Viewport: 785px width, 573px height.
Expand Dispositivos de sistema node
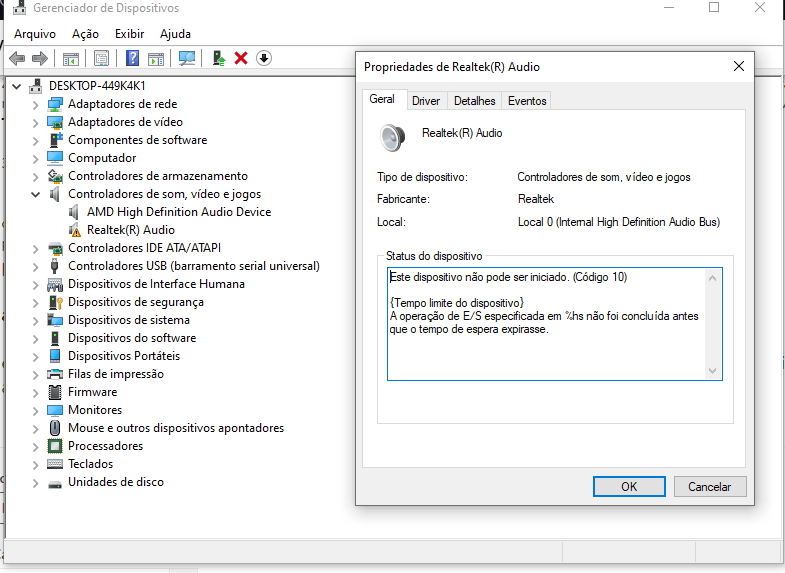pyautogui.click(x=35, y=321)
